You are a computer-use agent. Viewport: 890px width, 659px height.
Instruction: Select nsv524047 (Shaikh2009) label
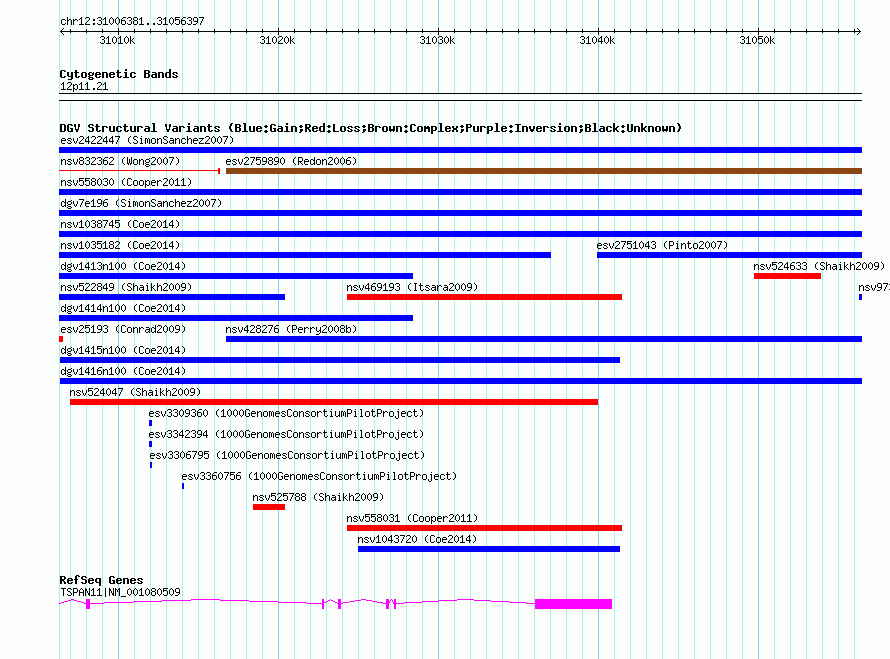tap(135, 392)
